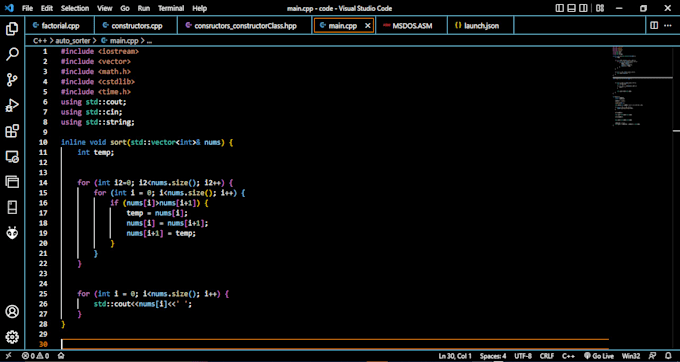
Task: Open notifications bell in status bar
Action: (668, 356)
